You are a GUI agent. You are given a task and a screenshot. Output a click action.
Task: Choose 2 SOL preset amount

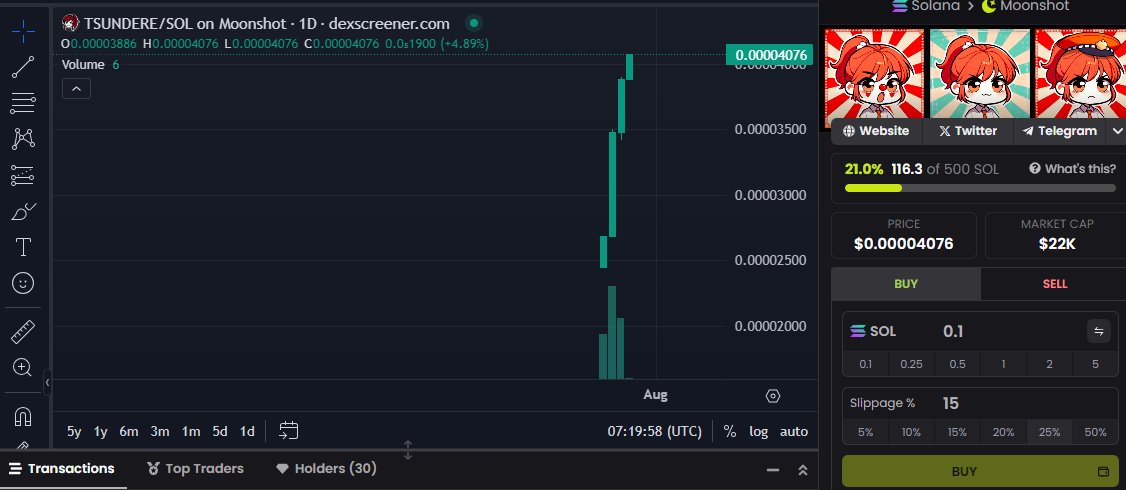point(1049,364)
